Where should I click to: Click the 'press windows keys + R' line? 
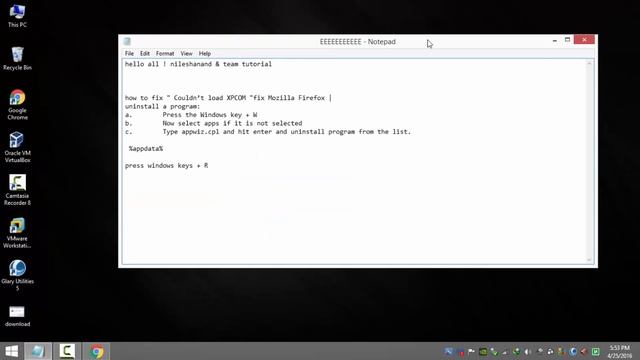167,166
